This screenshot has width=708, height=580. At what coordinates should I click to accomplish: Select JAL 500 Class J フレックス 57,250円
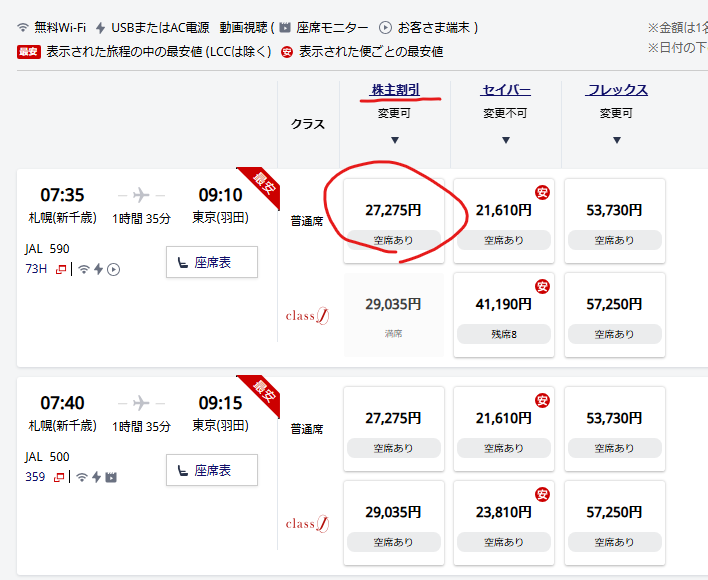[x=615, y=523]
